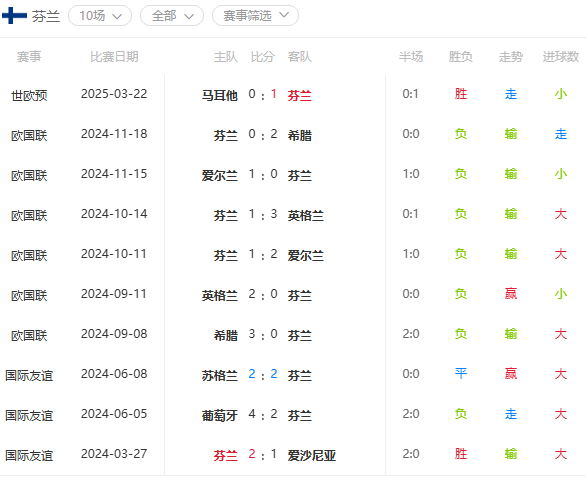Click the 3:0 score of 希腊 match

point(263,334)
